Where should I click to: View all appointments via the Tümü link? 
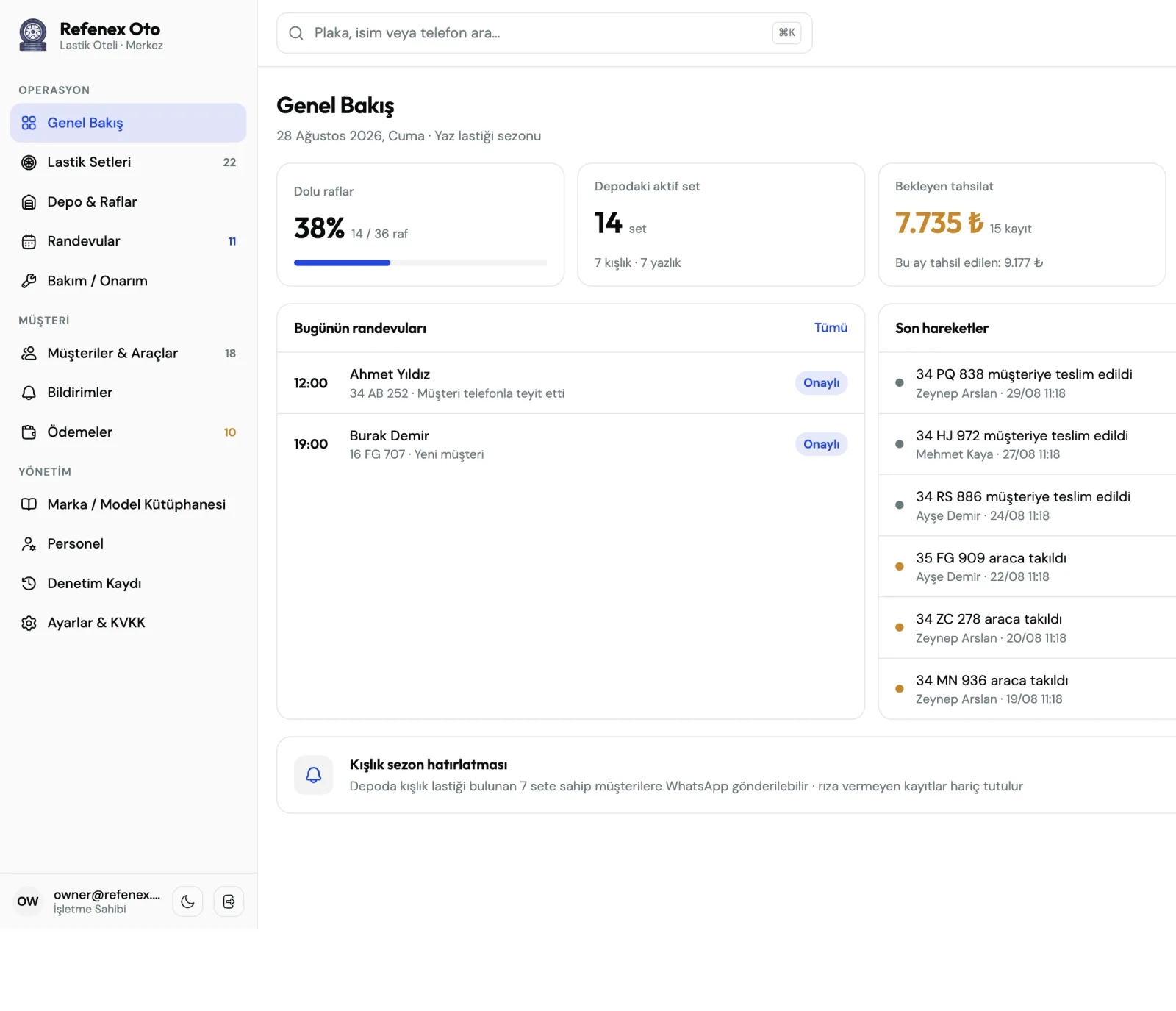click(831, 328)
